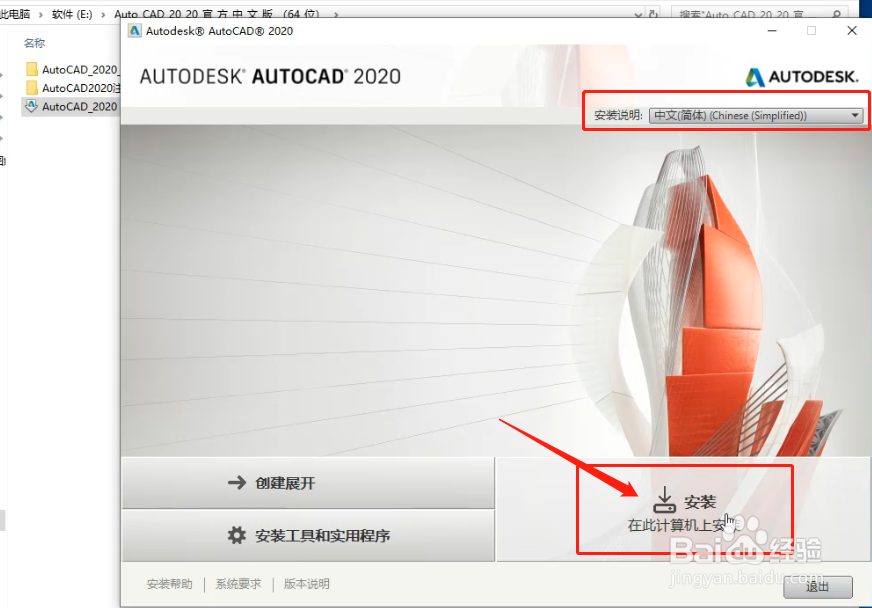Viewport: 872px width, 608px height.
Task: Click the installer icon next to AutoCAD_2020 file
Action: pos(32,106)
